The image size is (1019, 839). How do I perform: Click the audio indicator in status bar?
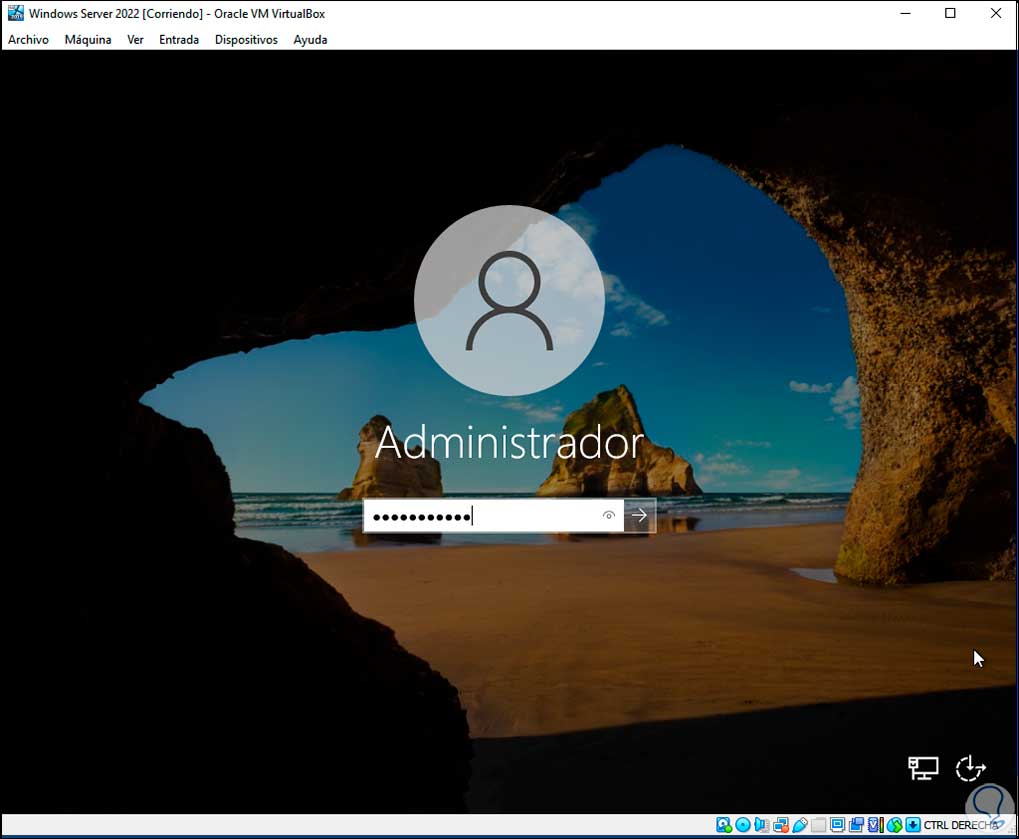click(761, 825)
